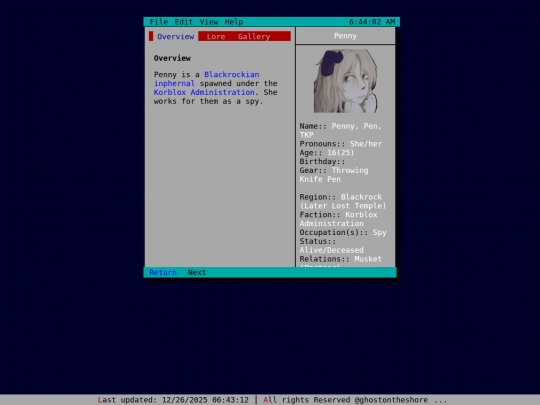
Task: Click the Name:: field label
Action: tap(313, 126)
